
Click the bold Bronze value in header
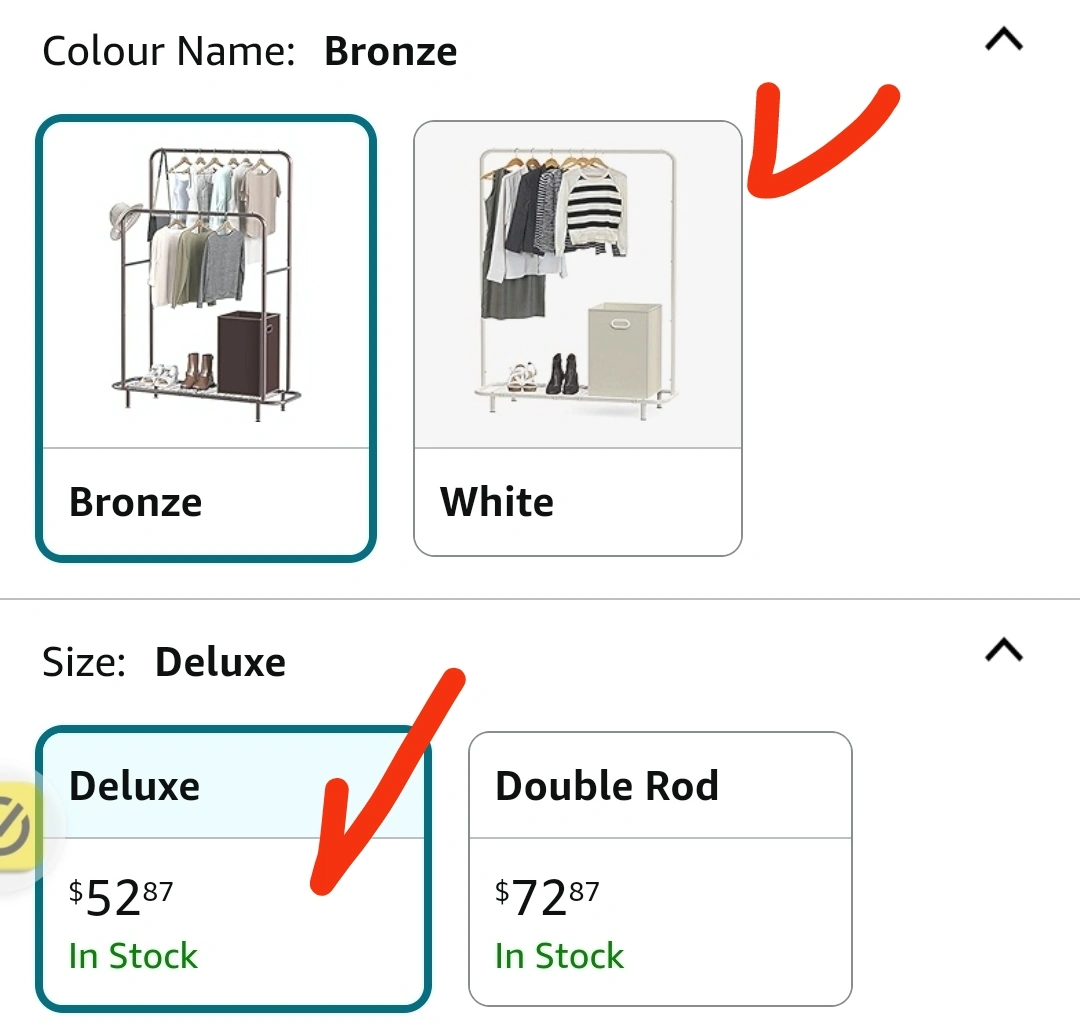point(391,51)
